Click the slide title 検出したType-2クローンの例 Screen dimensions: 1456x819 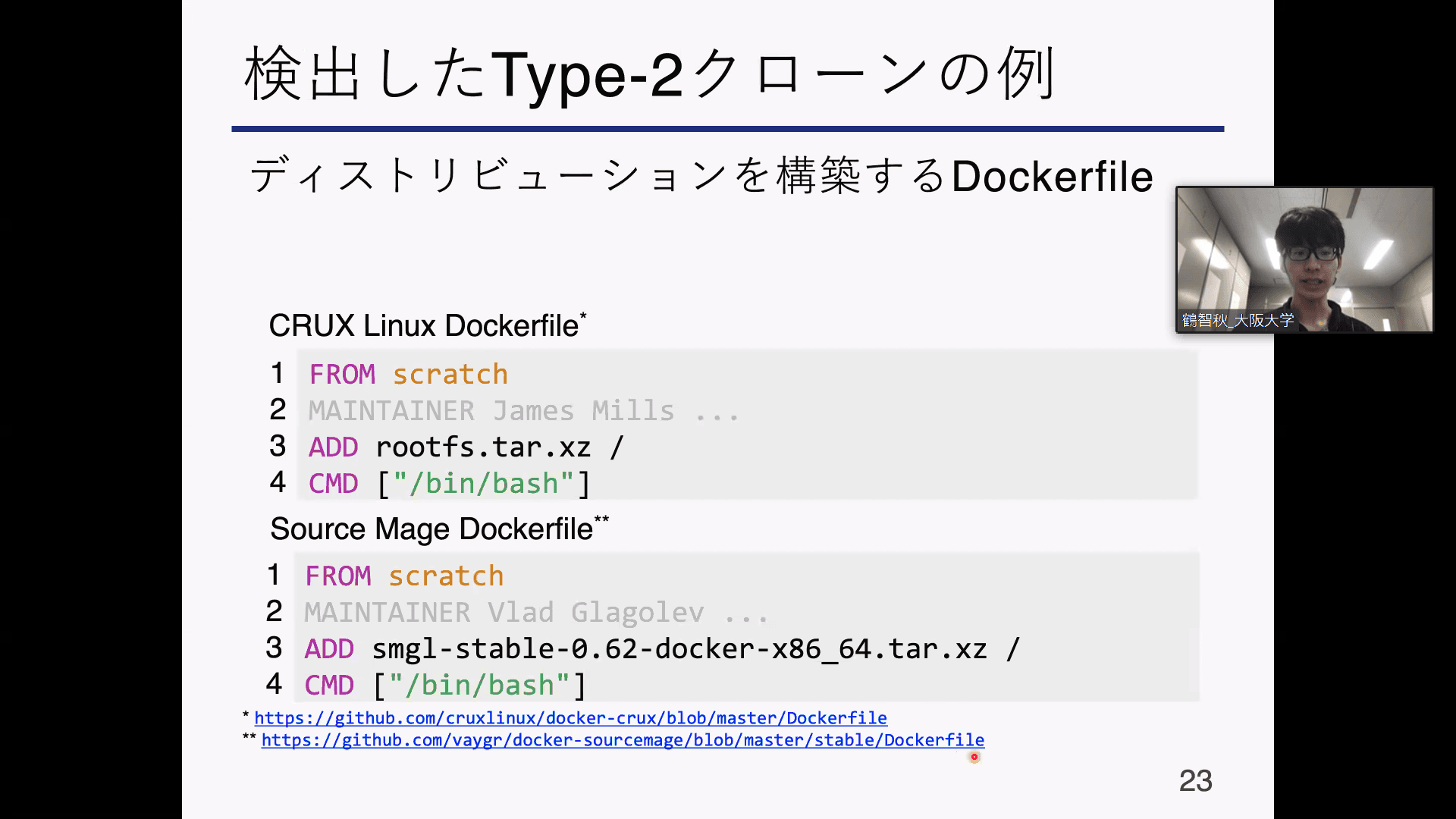tap(649, 74)
